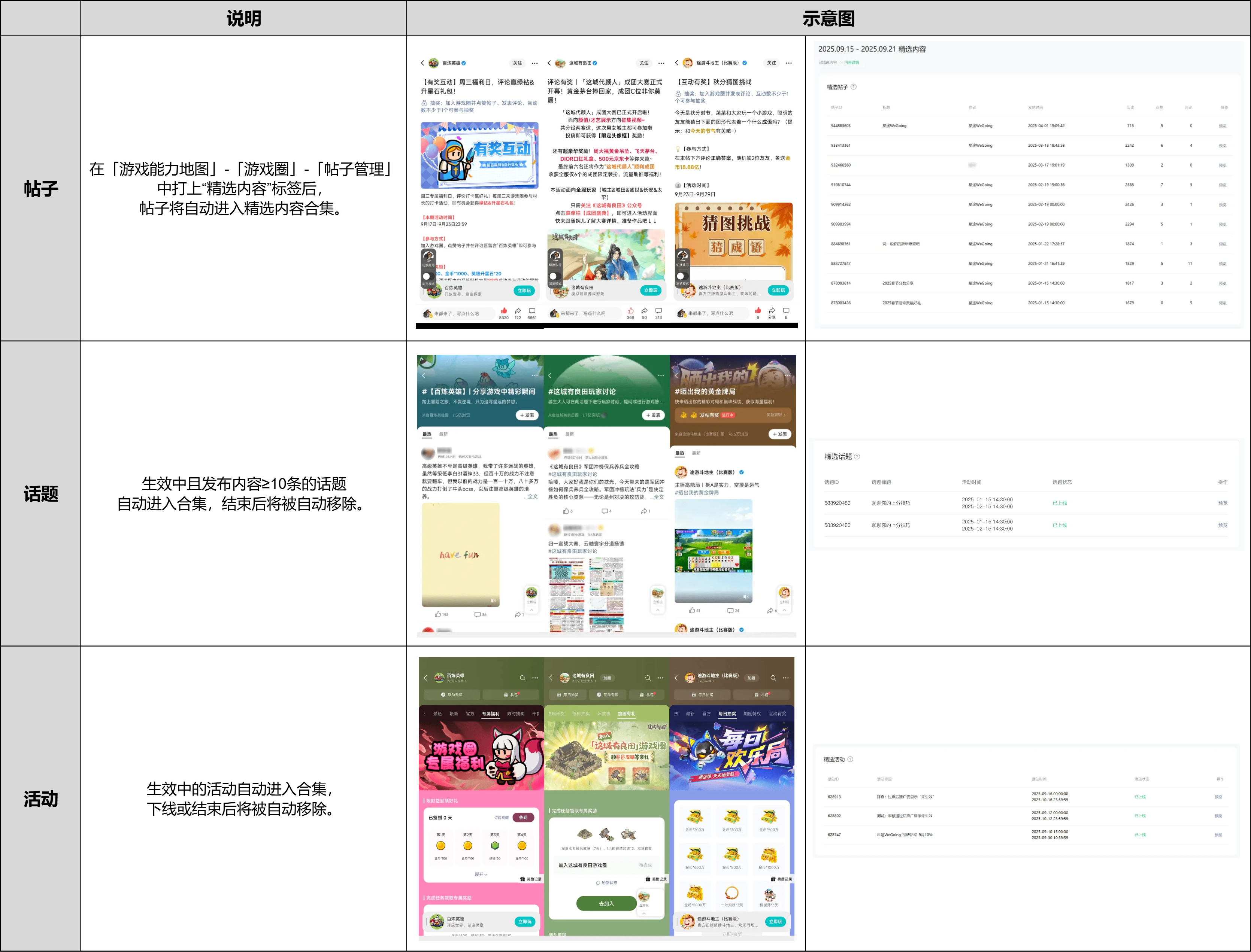Expand 展开 in the sign-in rewards card
The height and width of the screenshot is (952, 1251).
pos(481,875)
